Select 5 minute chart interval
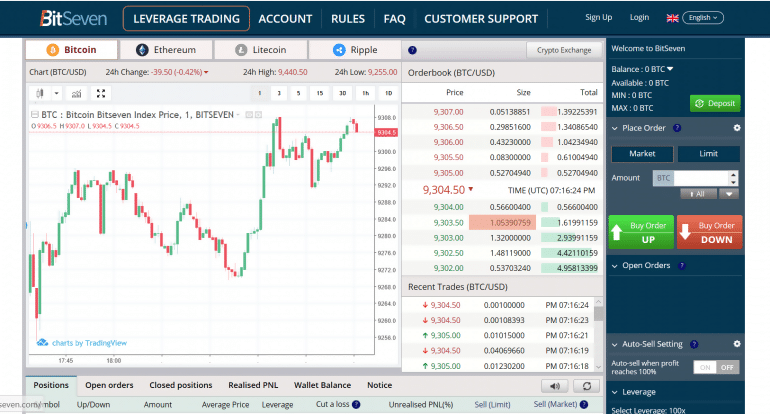 [298, 93]
